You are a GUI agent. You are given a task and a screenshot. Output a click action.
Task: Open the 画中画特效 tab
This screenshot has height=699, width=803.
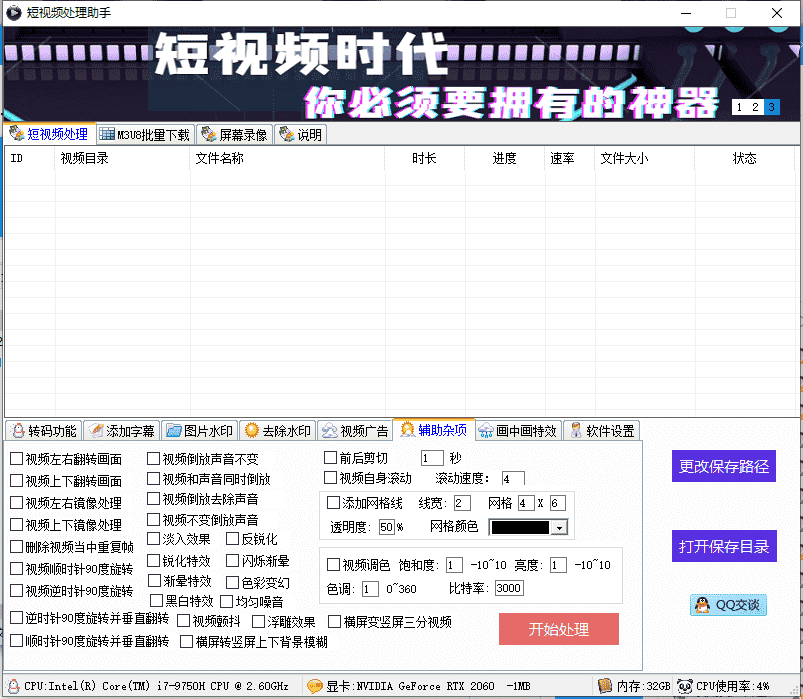[519, 431]
